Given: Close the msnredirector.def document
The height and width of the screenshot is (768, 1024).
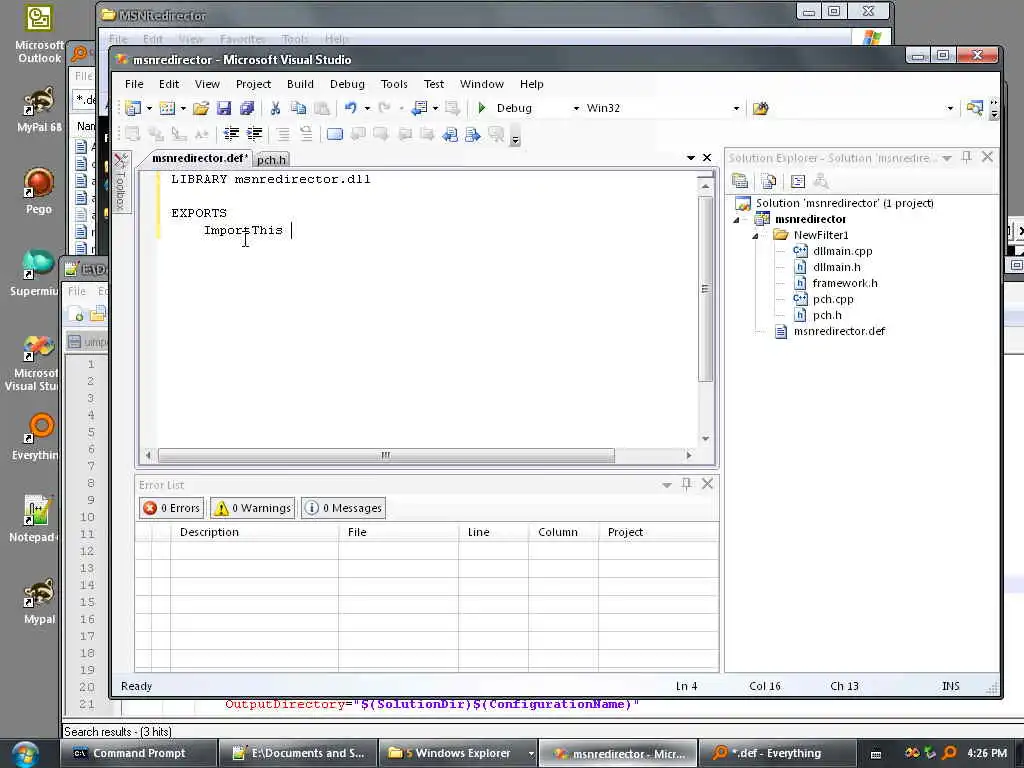Looking at the screenshot, I should (x=707, y=157).
